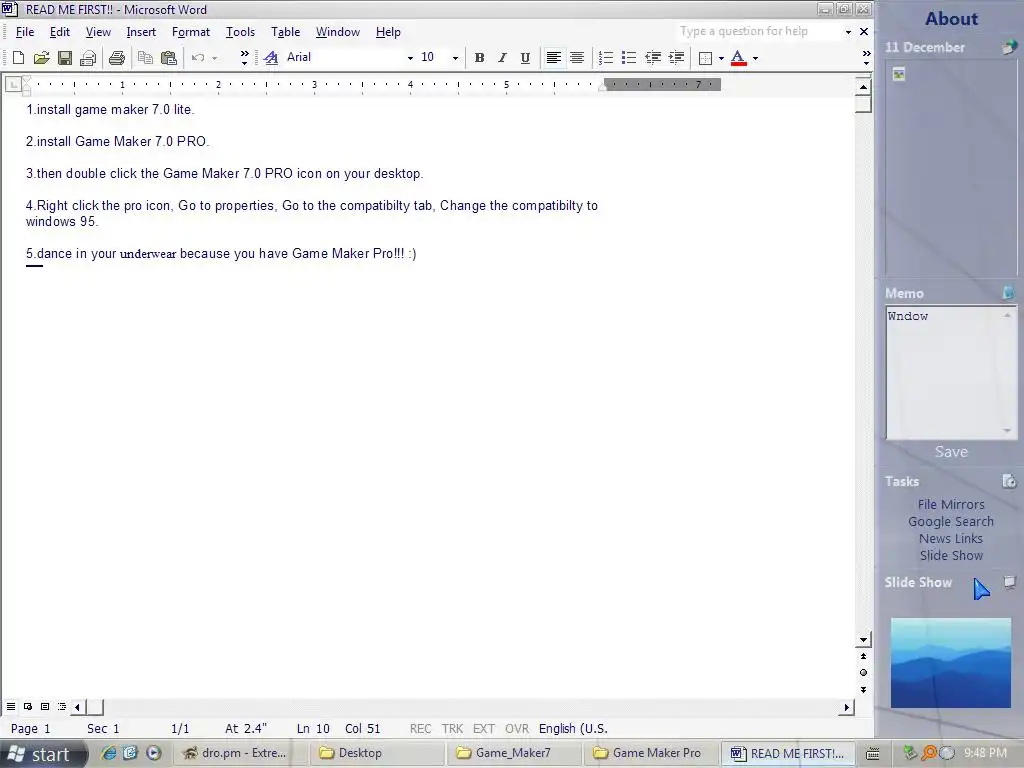Click the blue mountains slide show thumbnail

(951, 663)
